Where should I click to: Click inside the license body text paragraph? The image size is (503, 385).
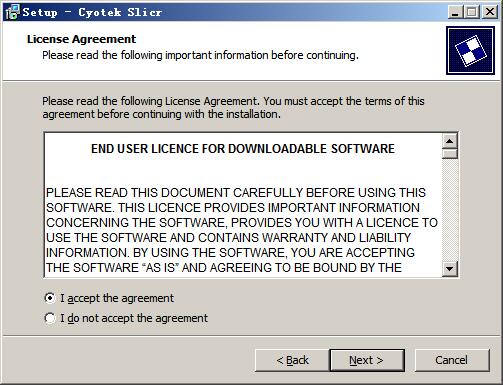tap(242, 230)
